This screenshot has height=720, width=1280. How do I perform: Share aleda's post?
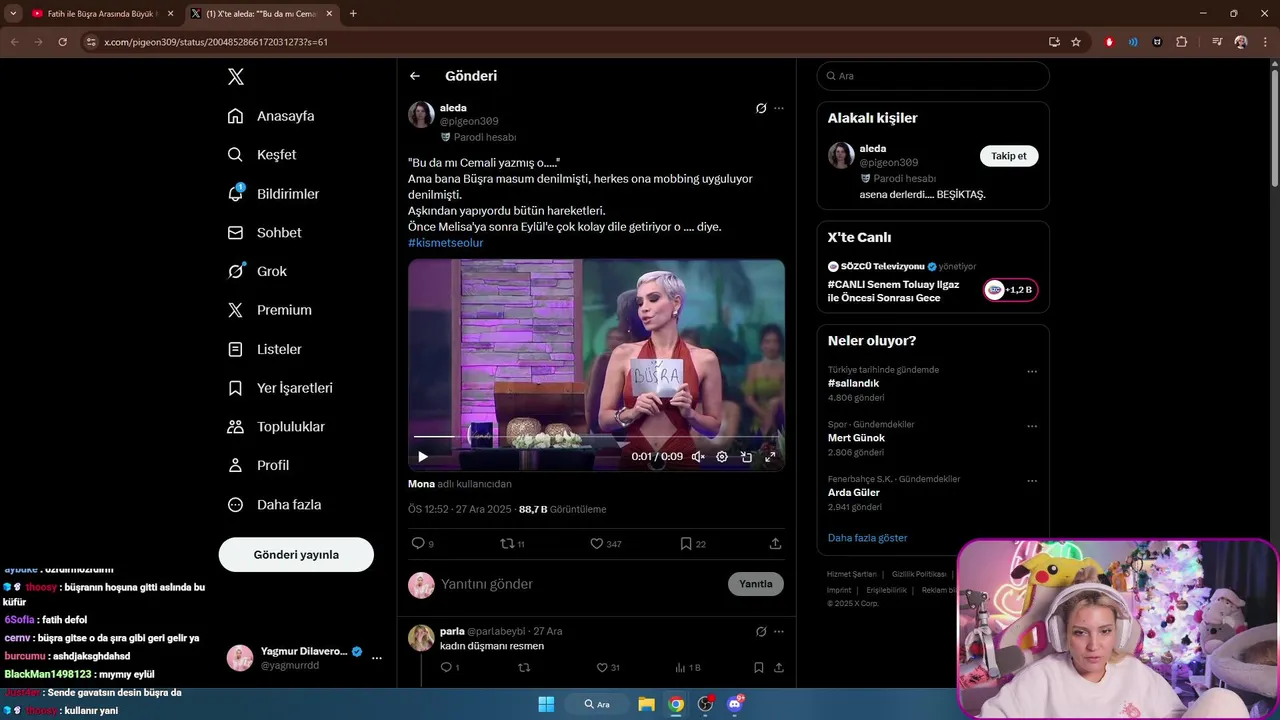click(775, 544)
